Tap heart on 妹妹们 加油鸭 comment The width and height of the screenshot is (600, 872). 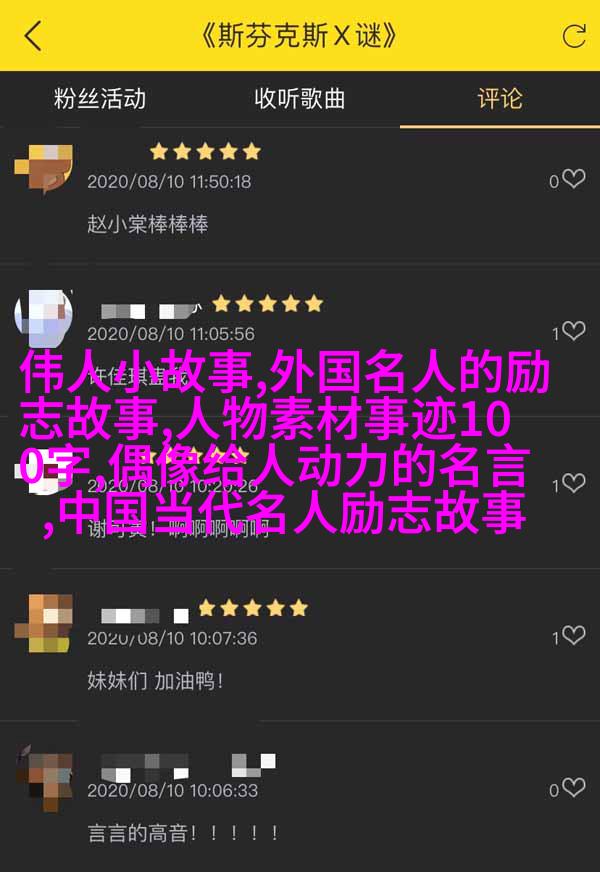click(x=573, y=635)
